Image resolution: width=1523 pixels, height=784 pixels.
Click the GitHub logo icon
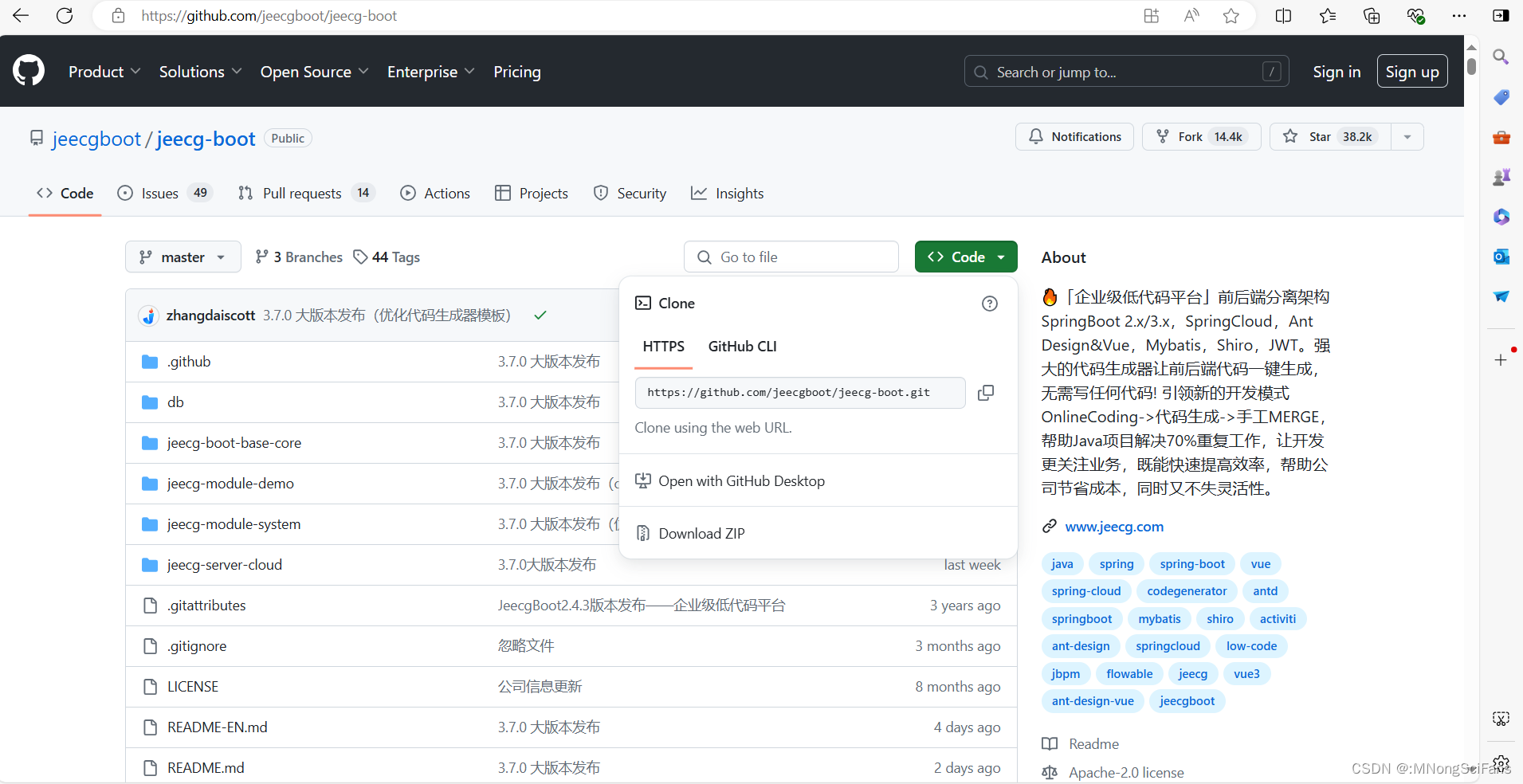[x=29, y=71]
